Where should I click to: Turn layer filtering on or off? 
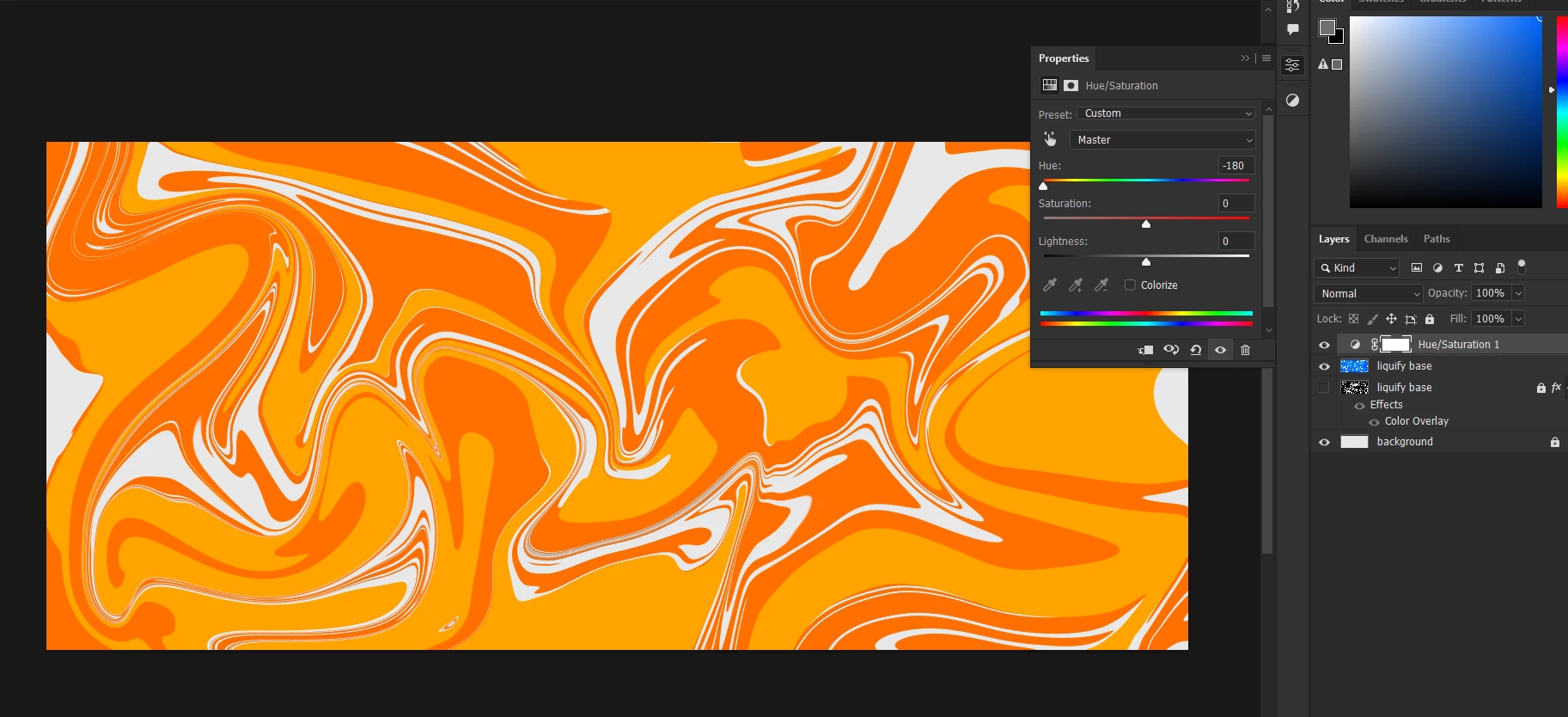pos(1522,267)
